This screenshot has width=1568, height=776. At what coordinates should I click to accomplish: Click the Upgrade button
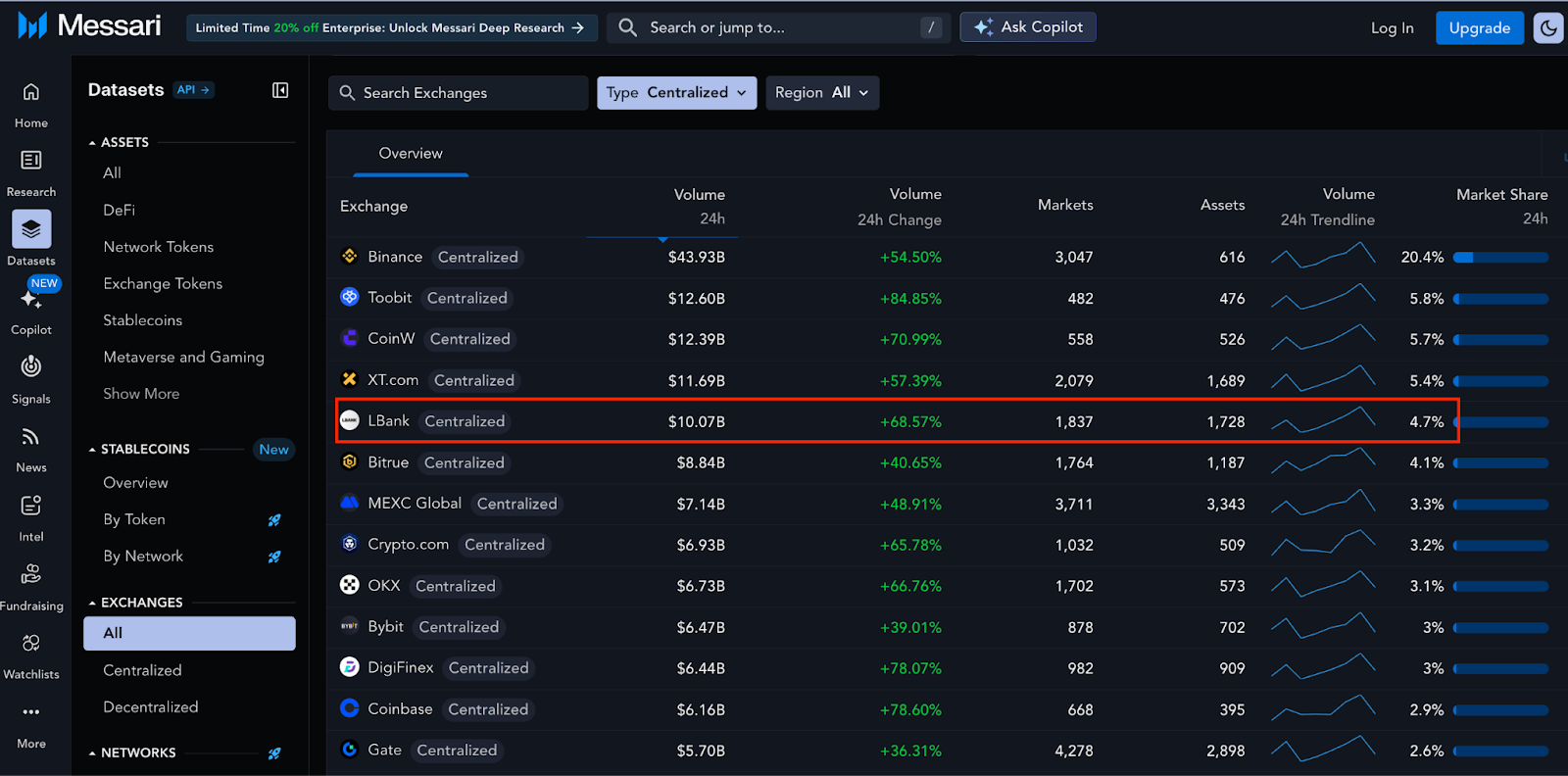[x=1479, y=28]
